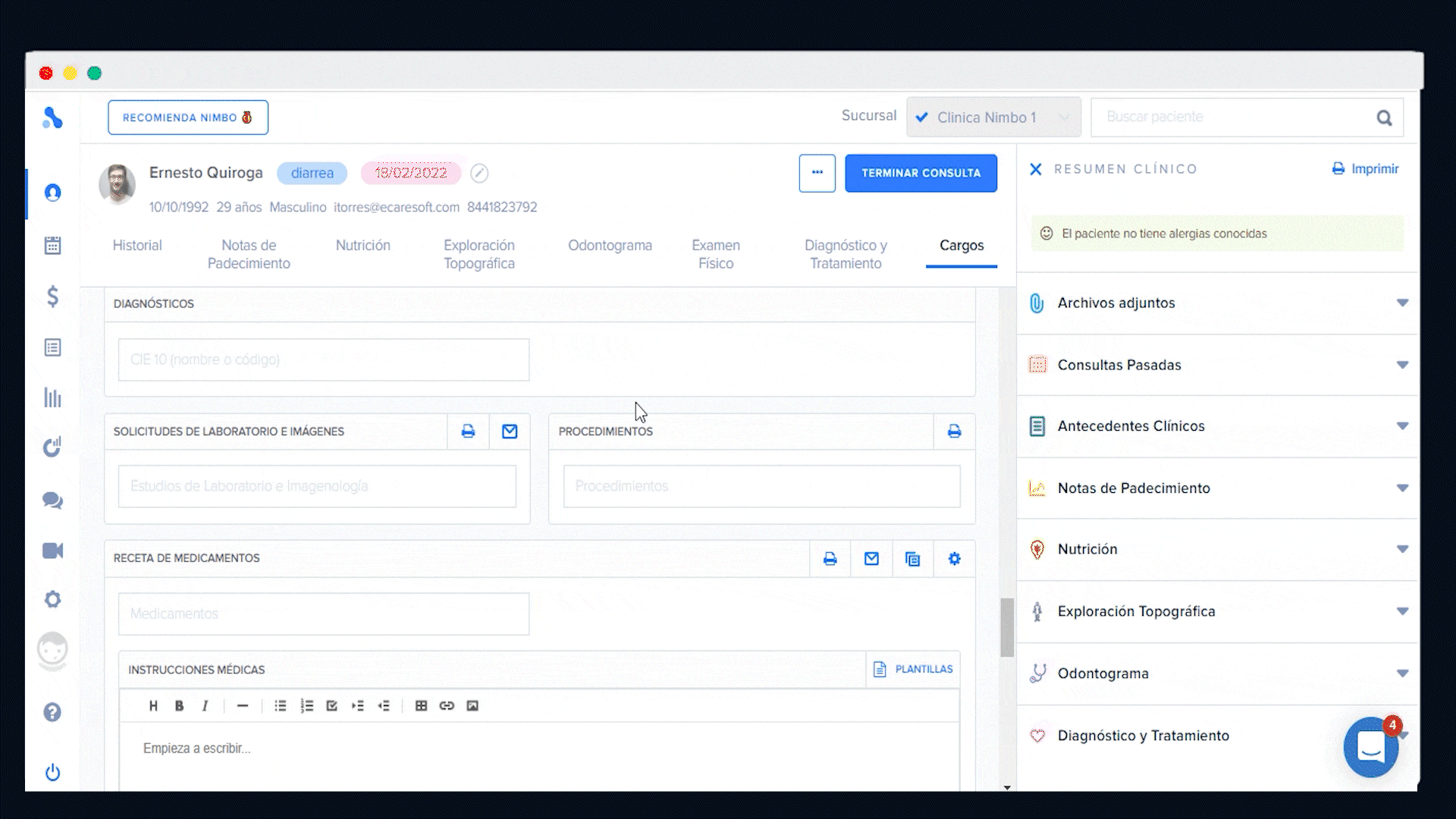
Task: Email the Receta de Medicamentos
Action: point(871,558)
